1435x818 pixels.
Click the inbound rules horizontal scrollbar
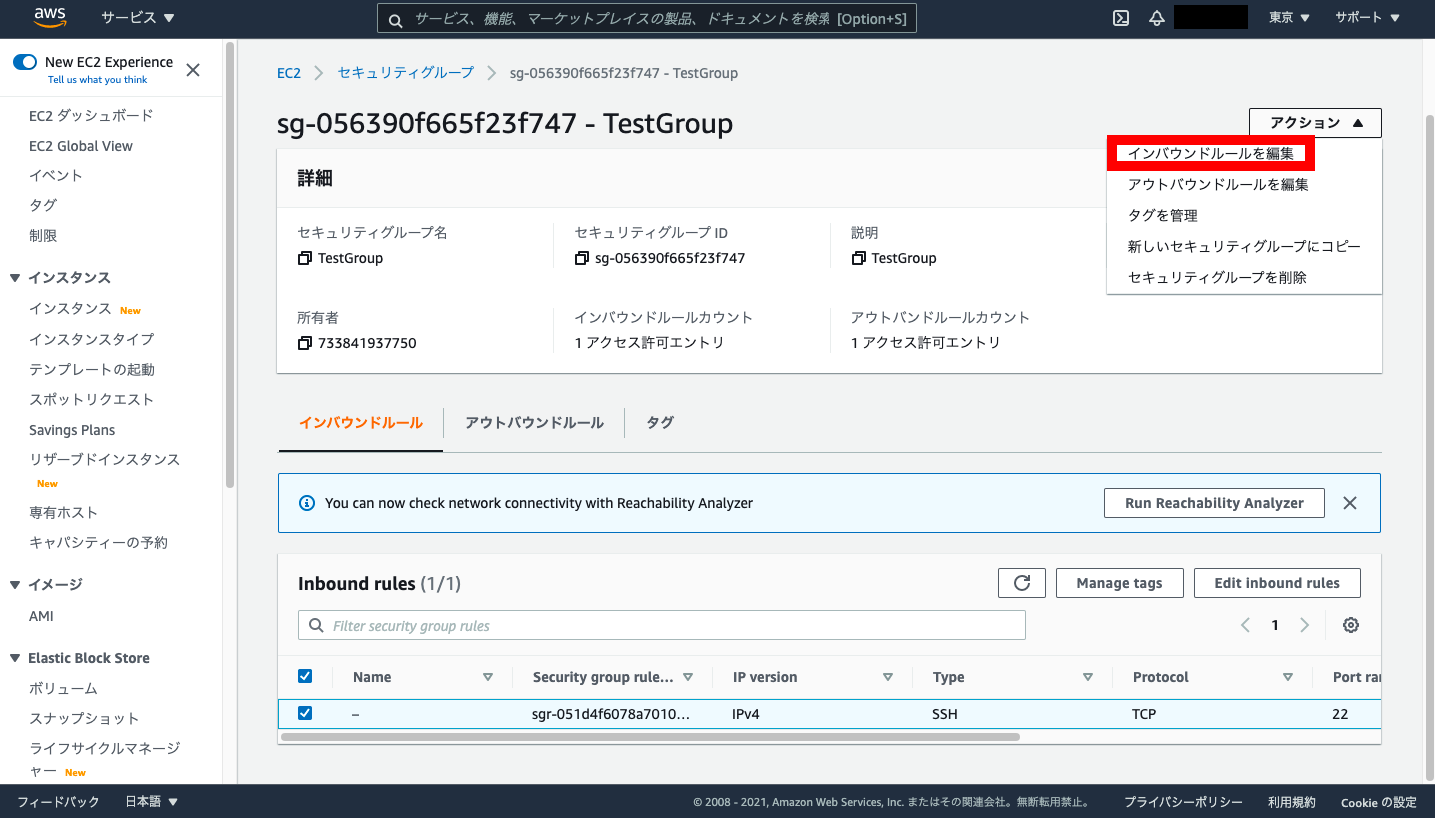650,737
